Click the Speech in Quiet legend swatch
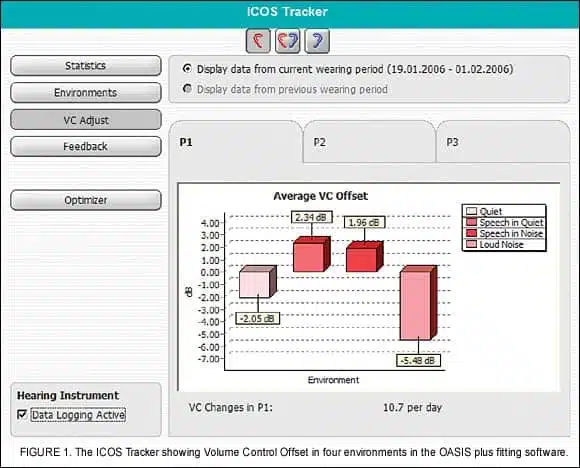The width and height of the screenshot is (580, 468). coord(471,222)
